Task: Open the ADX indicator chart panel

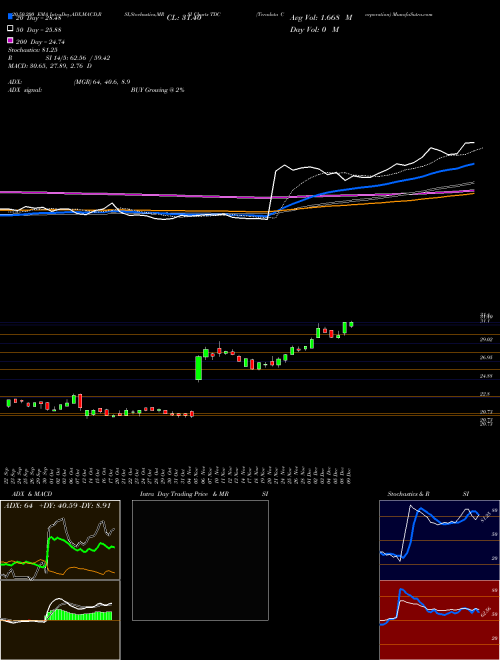Action: pos(60,540)
